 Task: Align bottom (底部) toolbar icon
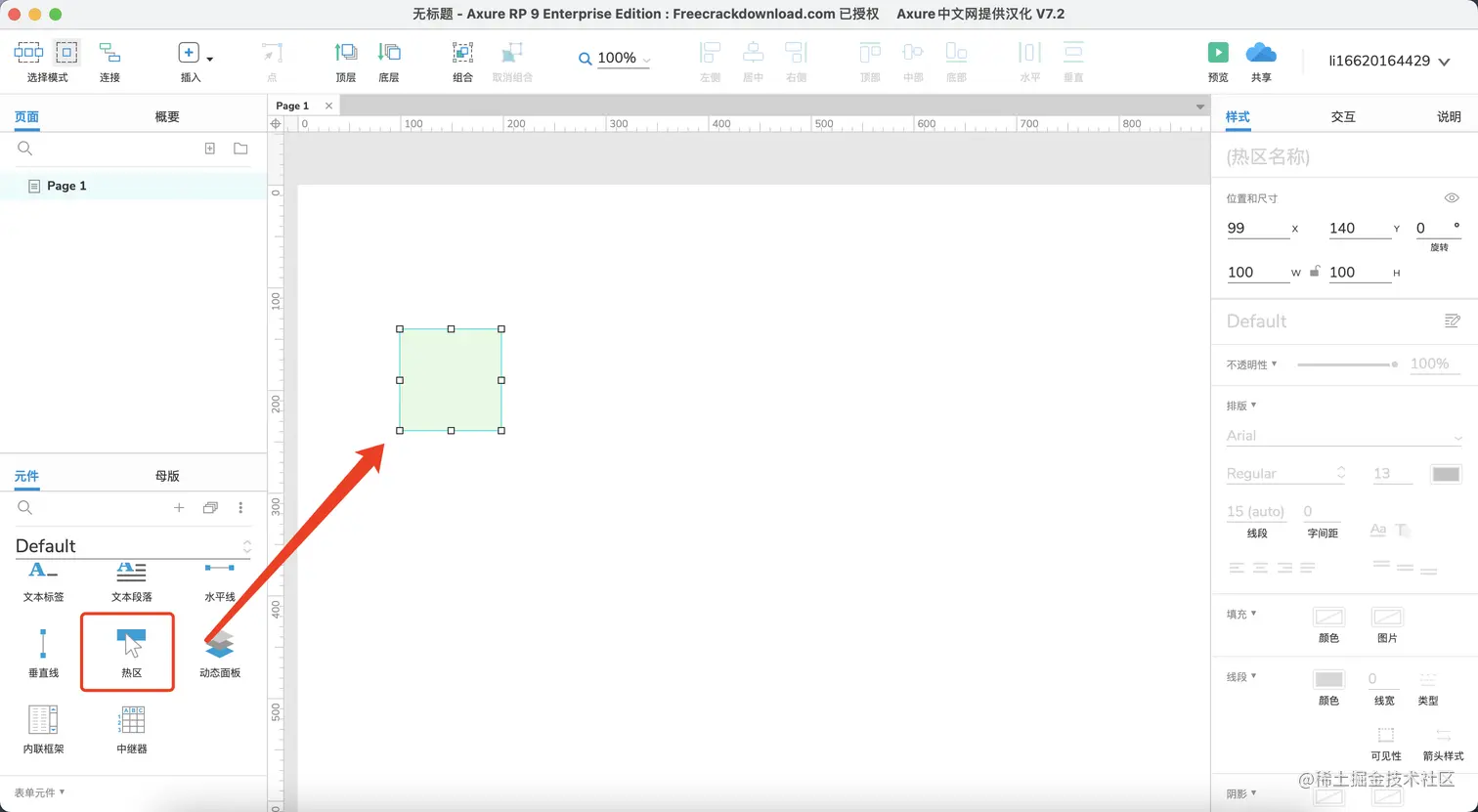click(956, 53)
